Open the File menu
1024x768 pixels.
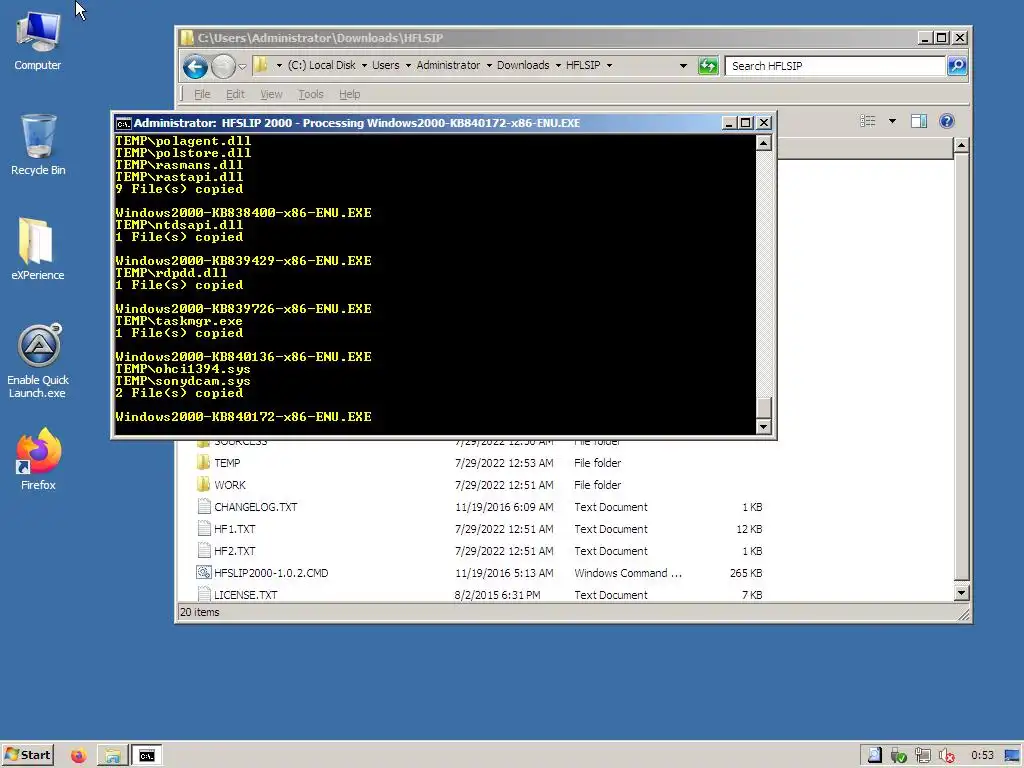click(202, 94)
